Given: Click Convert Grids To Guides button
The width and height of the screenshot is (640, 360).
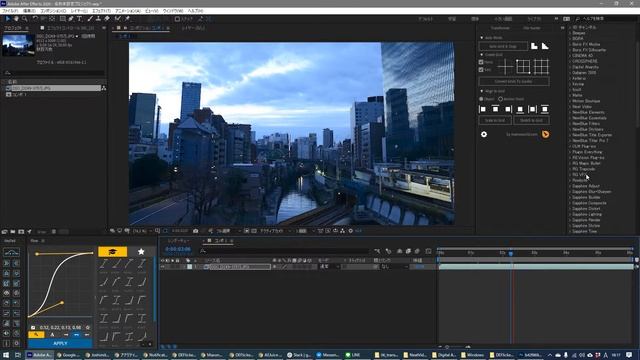Looking at the screenshot, I should pyautogui.click(x=514, y=82).
